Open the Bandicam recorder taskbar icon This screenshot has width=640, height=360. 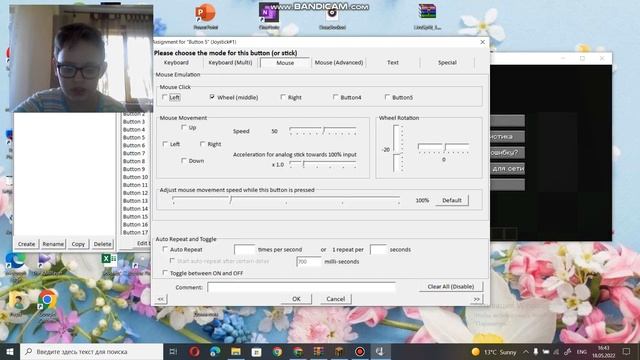pyautogui.click(x=360, y=351)
